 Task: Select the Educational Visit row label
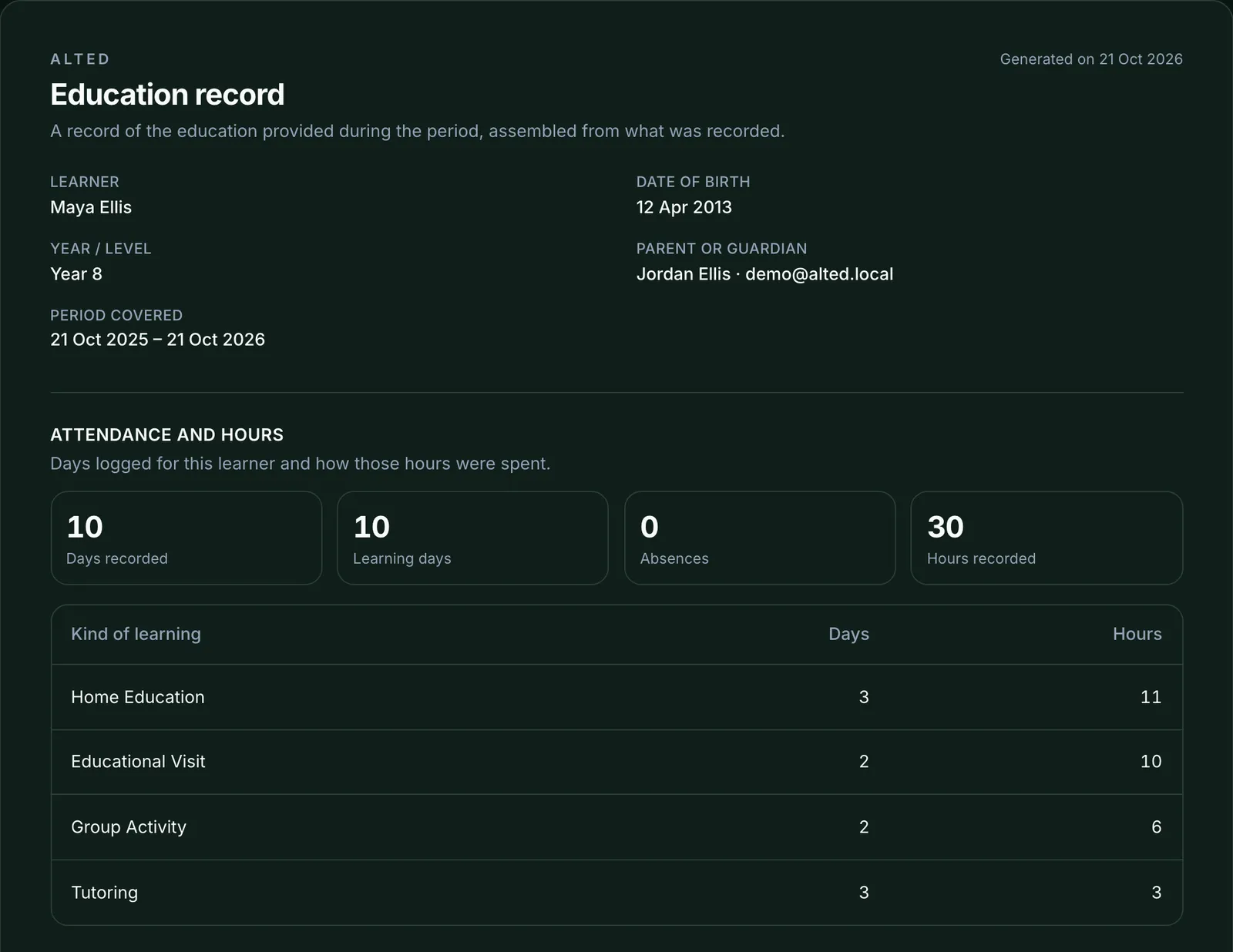click(138, 762)
